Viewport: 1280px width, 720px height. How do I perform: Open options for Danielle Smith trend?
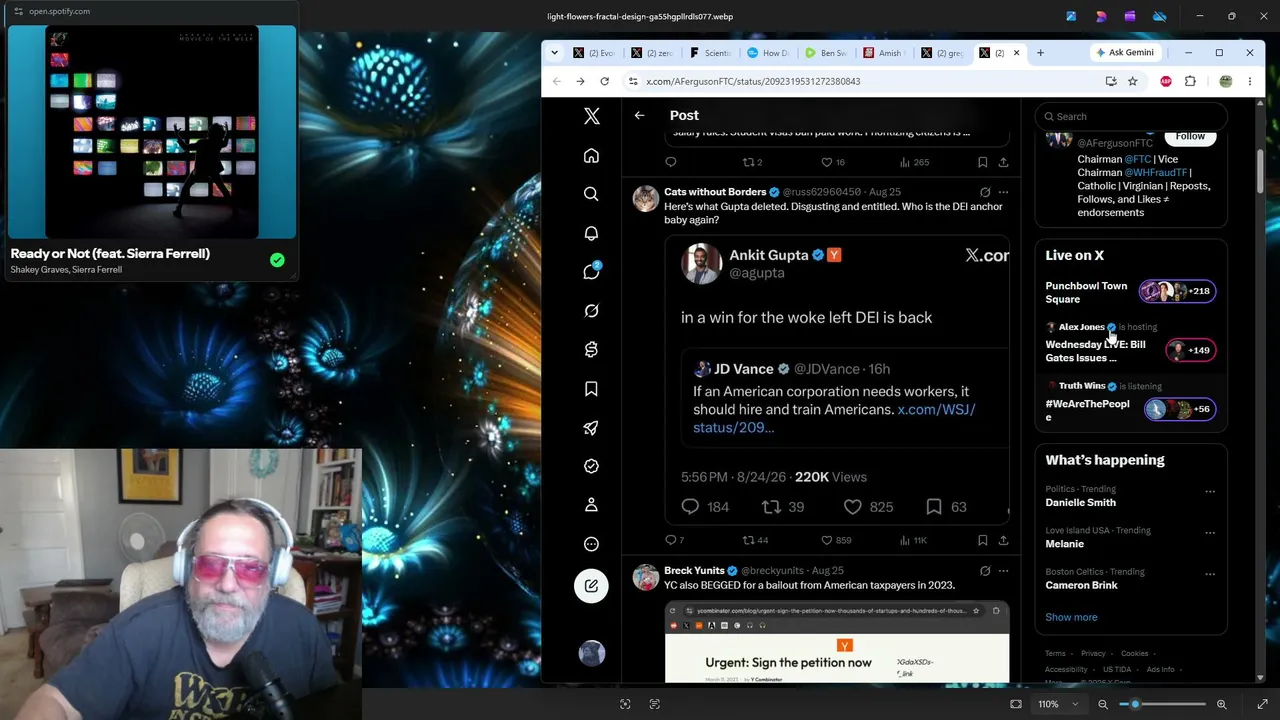1210,492
